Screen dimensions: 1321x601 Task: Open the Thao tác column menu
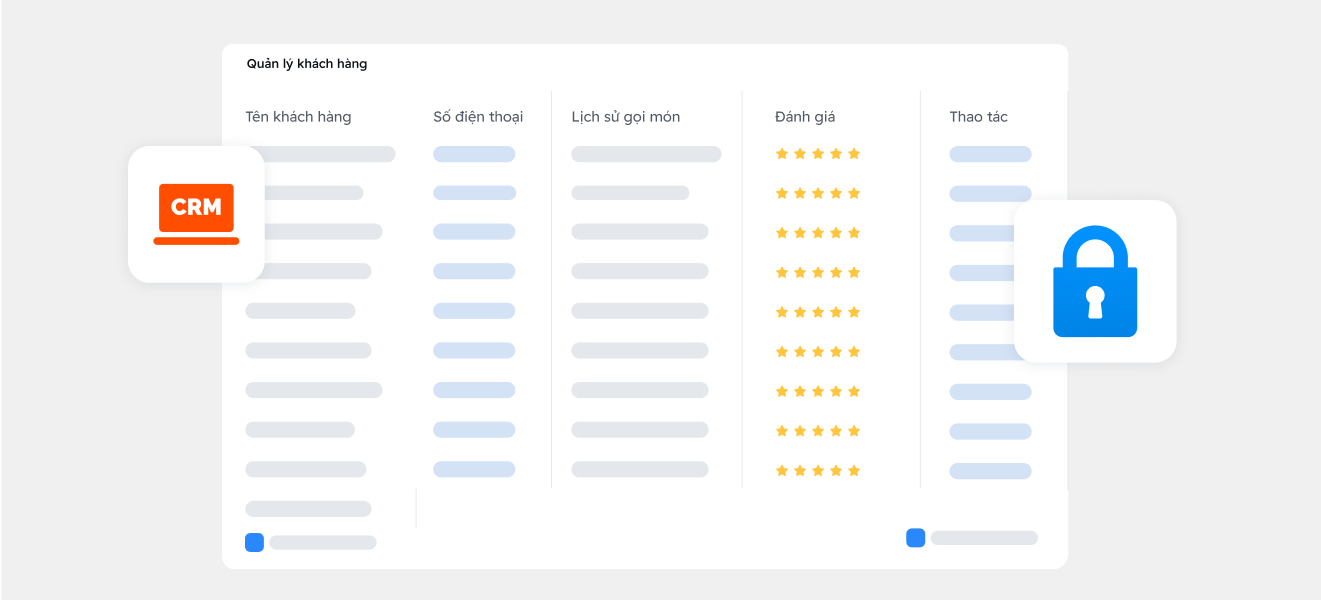point(979,116)
